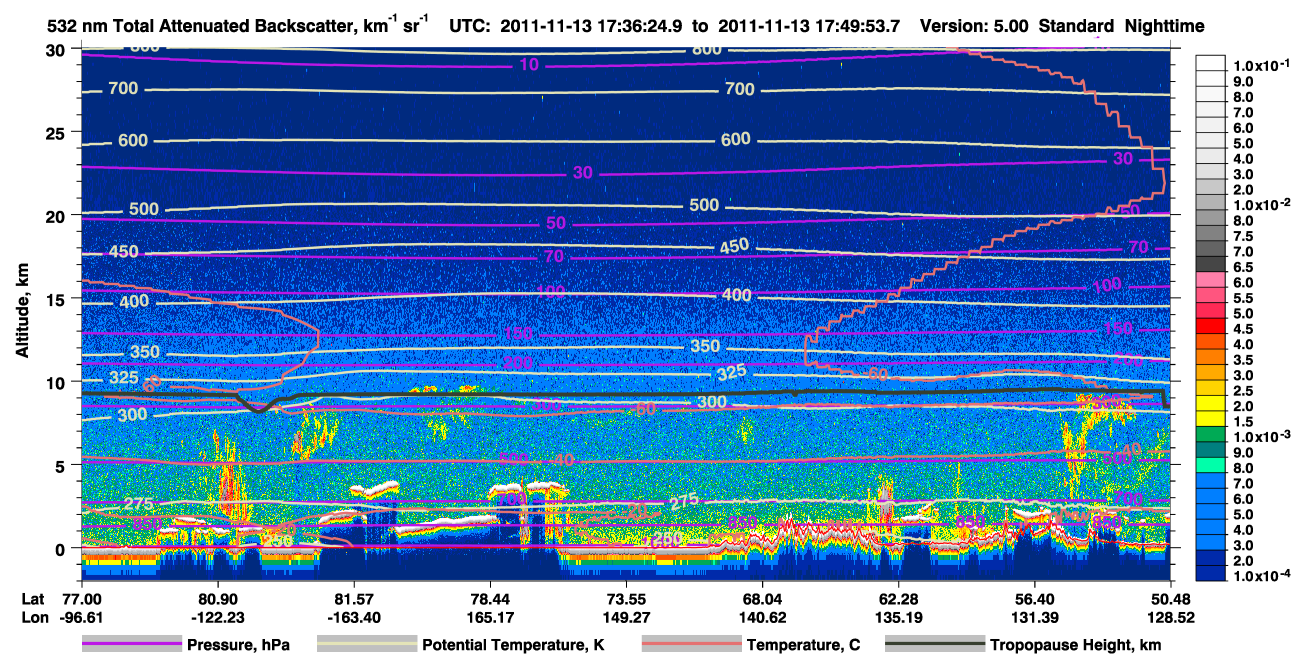Select the 'Potential Temperature, K' legend label

point(513,646)
